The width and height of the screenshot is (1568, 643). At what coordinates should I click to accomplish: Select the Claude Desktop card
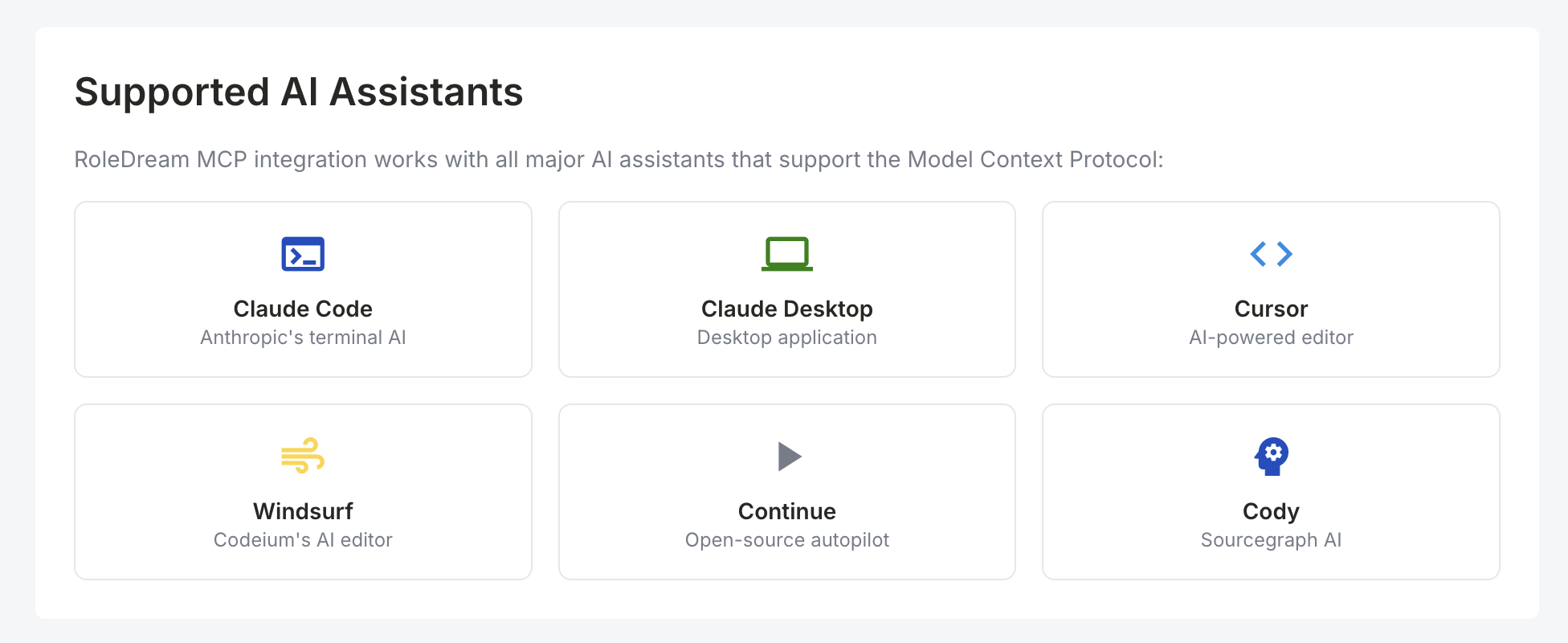(x=786, y=289)
